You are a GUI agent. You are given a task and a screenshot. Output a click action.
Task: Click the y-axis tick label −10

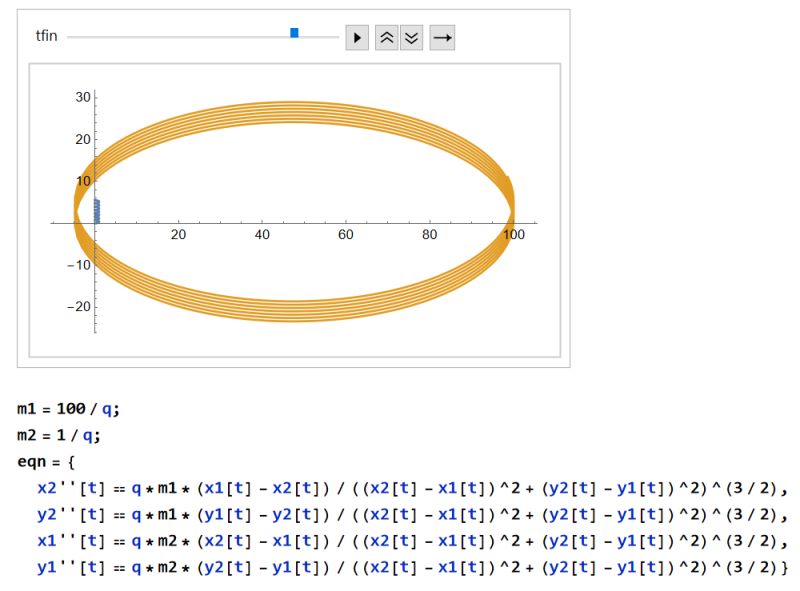79,265
